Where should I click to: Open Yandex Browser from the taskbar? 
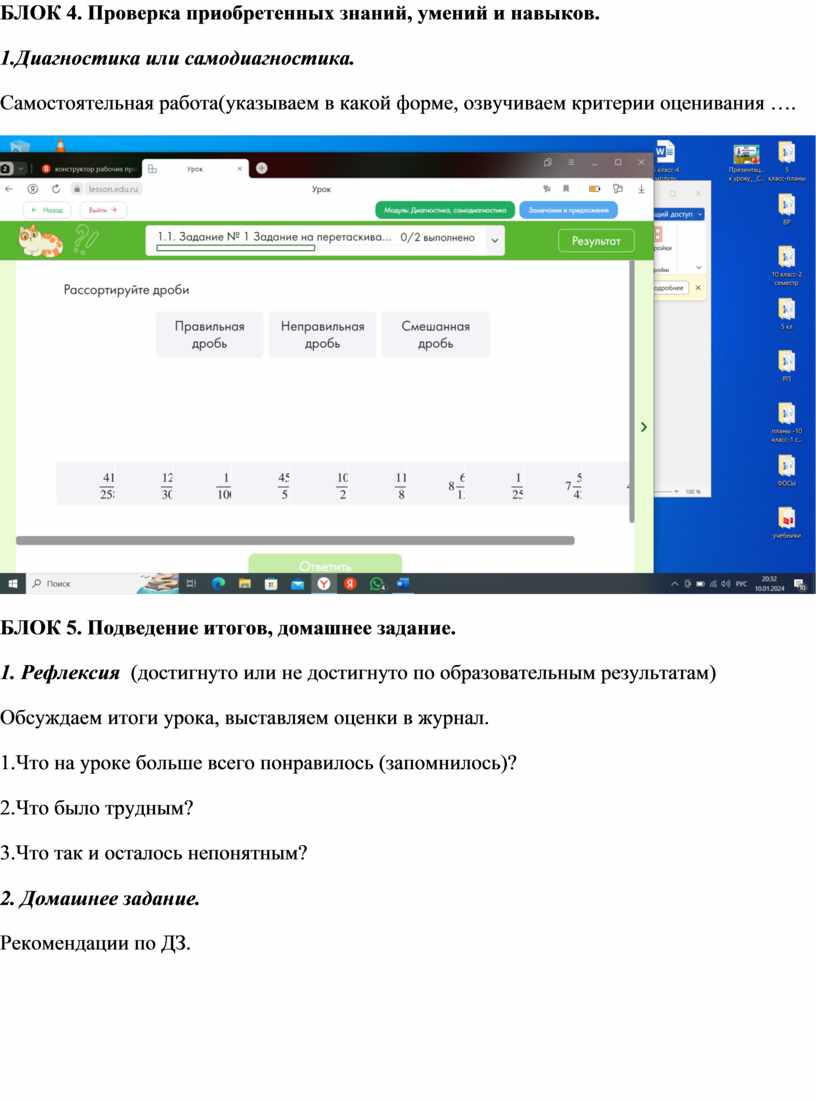tap(324, 583)
